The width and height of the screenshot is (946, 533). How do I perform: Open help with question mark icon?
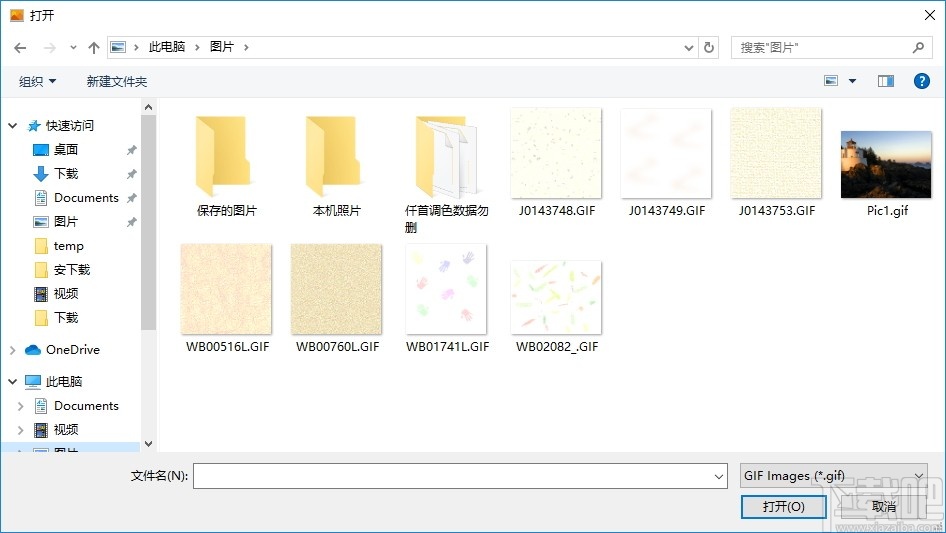click(921, 81)
